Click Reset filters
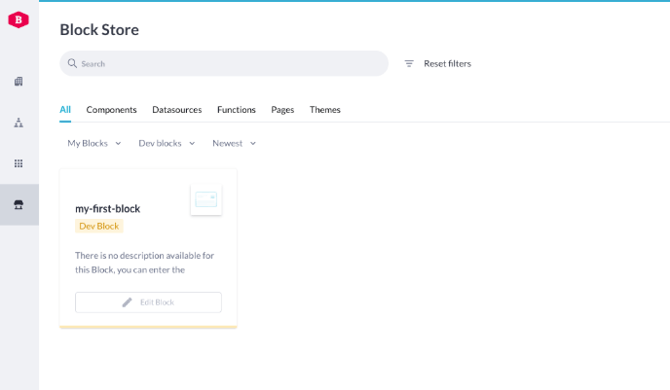The width and height of the screenshot is (670, 390). point(447,64)
